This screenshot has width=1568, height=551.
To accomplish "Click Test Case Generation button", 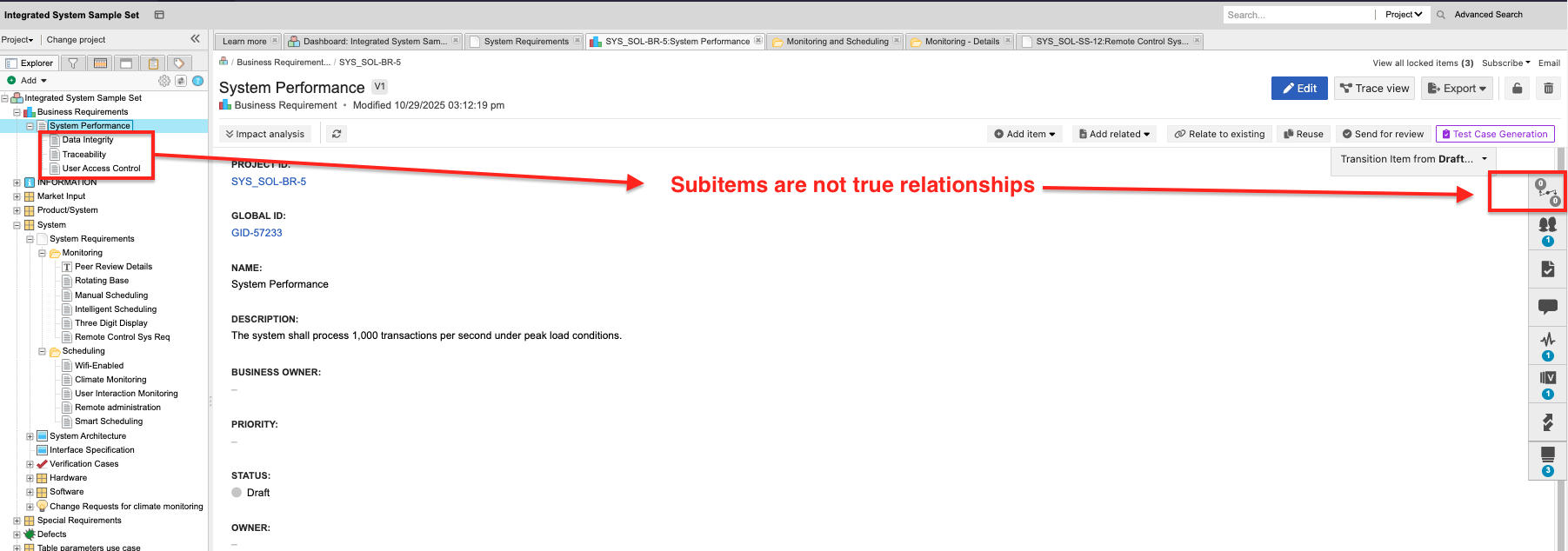I will 1495,134.
